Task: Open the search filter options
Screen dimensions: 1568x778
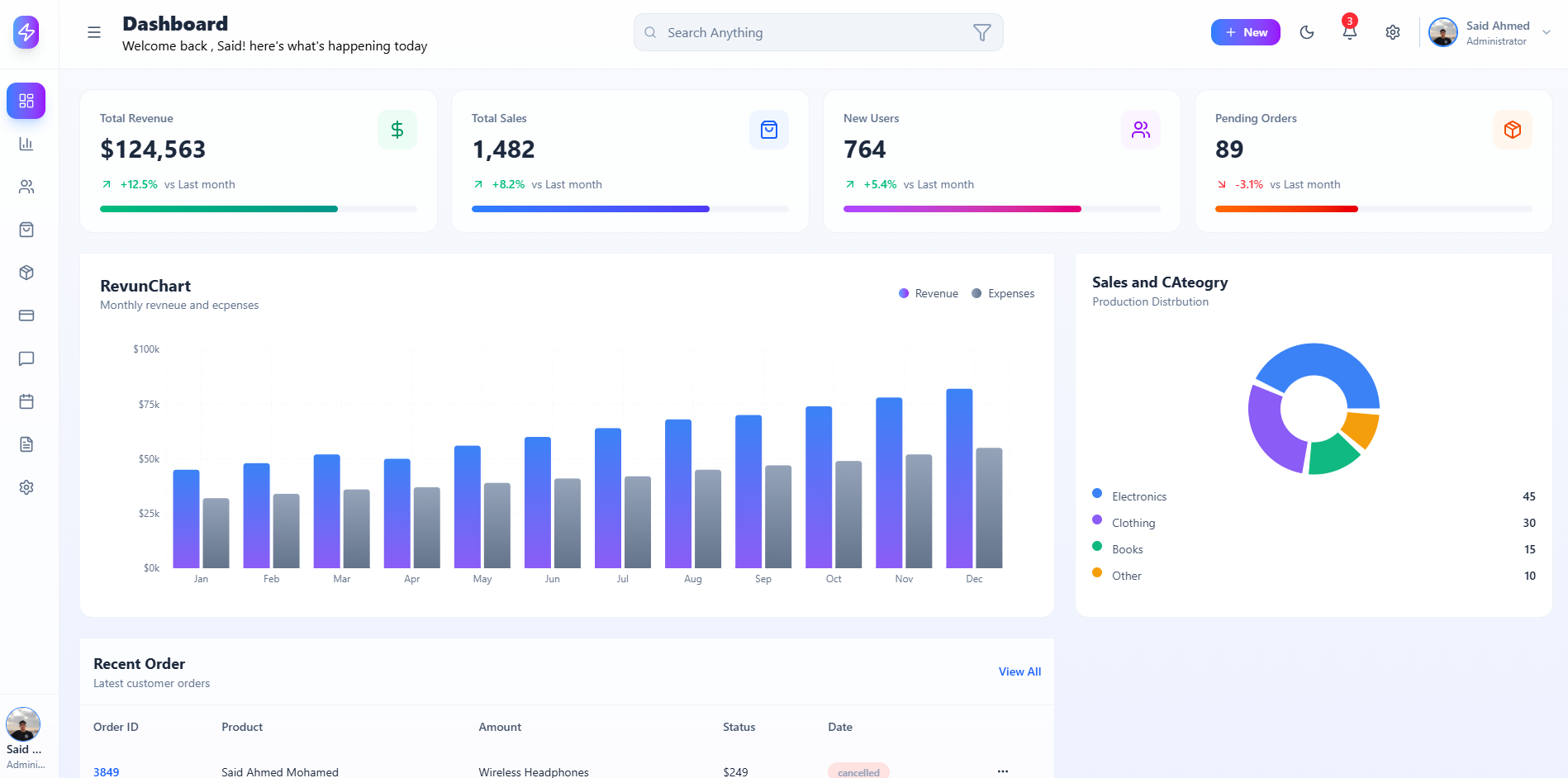Action: coord(981,32)
